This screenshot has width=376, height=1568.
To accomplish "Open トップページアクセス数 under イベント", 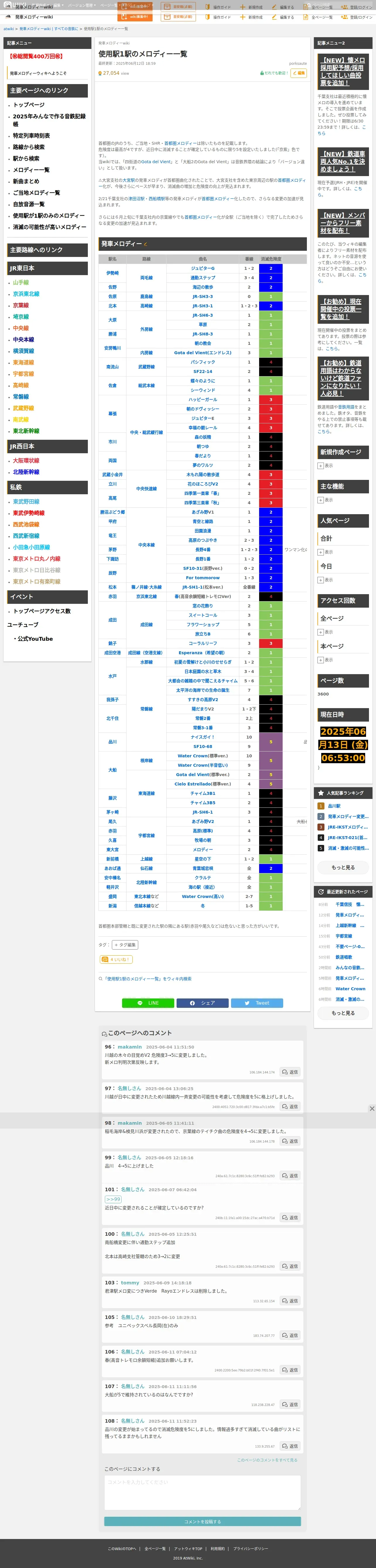I will 42,611.
